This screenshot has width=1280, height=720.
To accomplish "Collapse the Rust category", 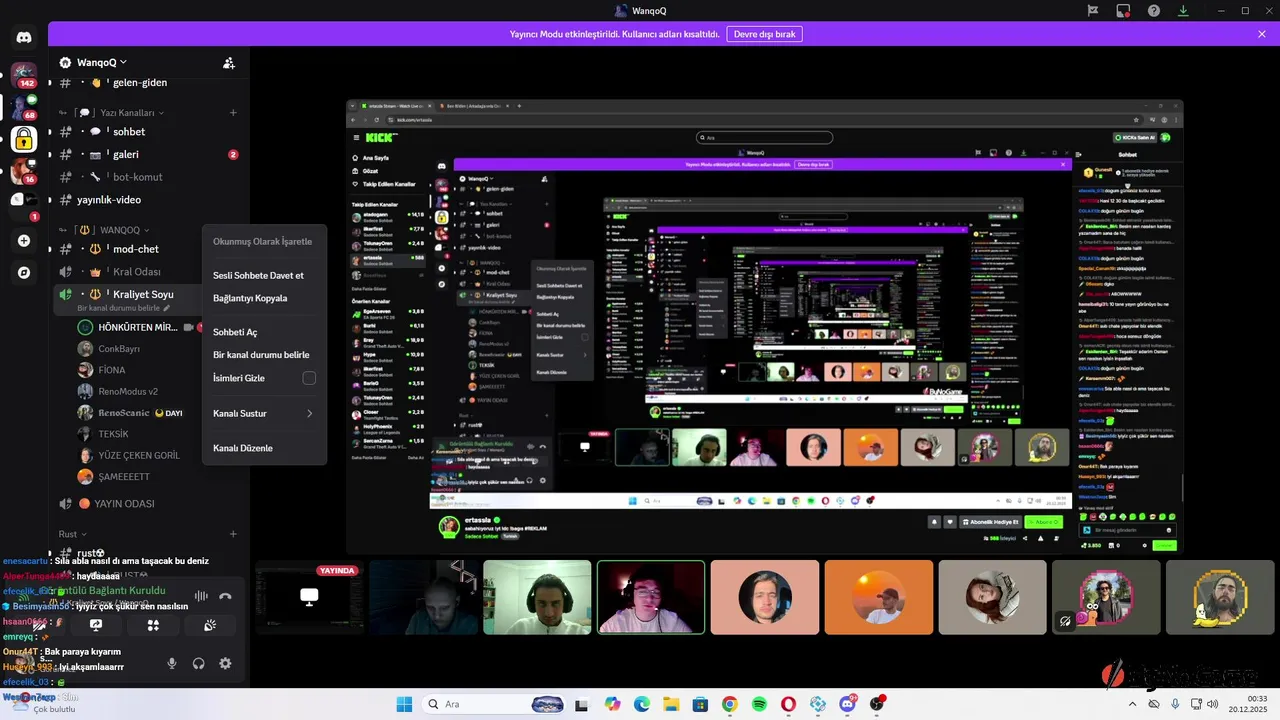I will pos(73,534).
